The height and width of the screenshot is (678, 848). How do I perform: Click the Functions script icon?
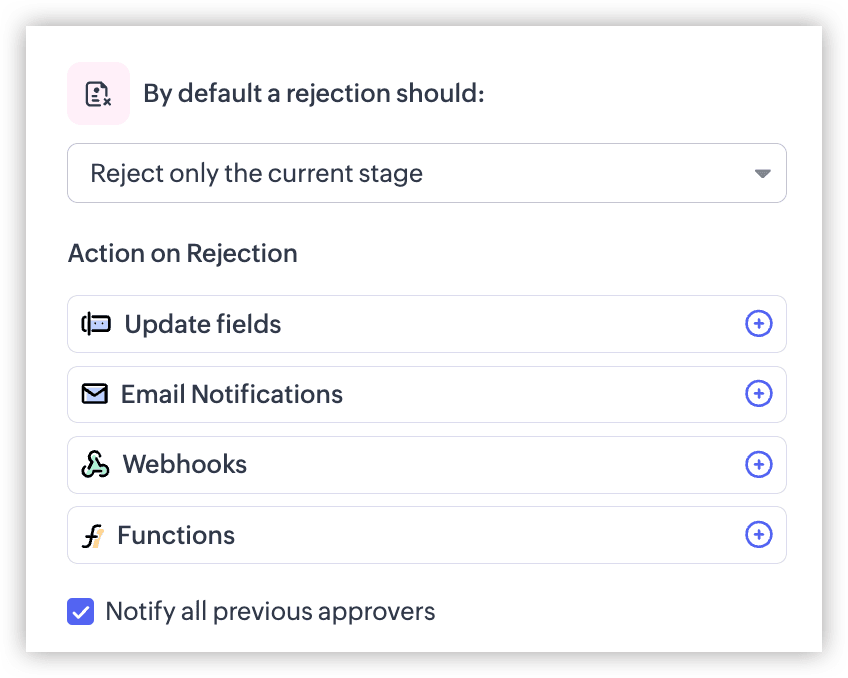(92, 536)
